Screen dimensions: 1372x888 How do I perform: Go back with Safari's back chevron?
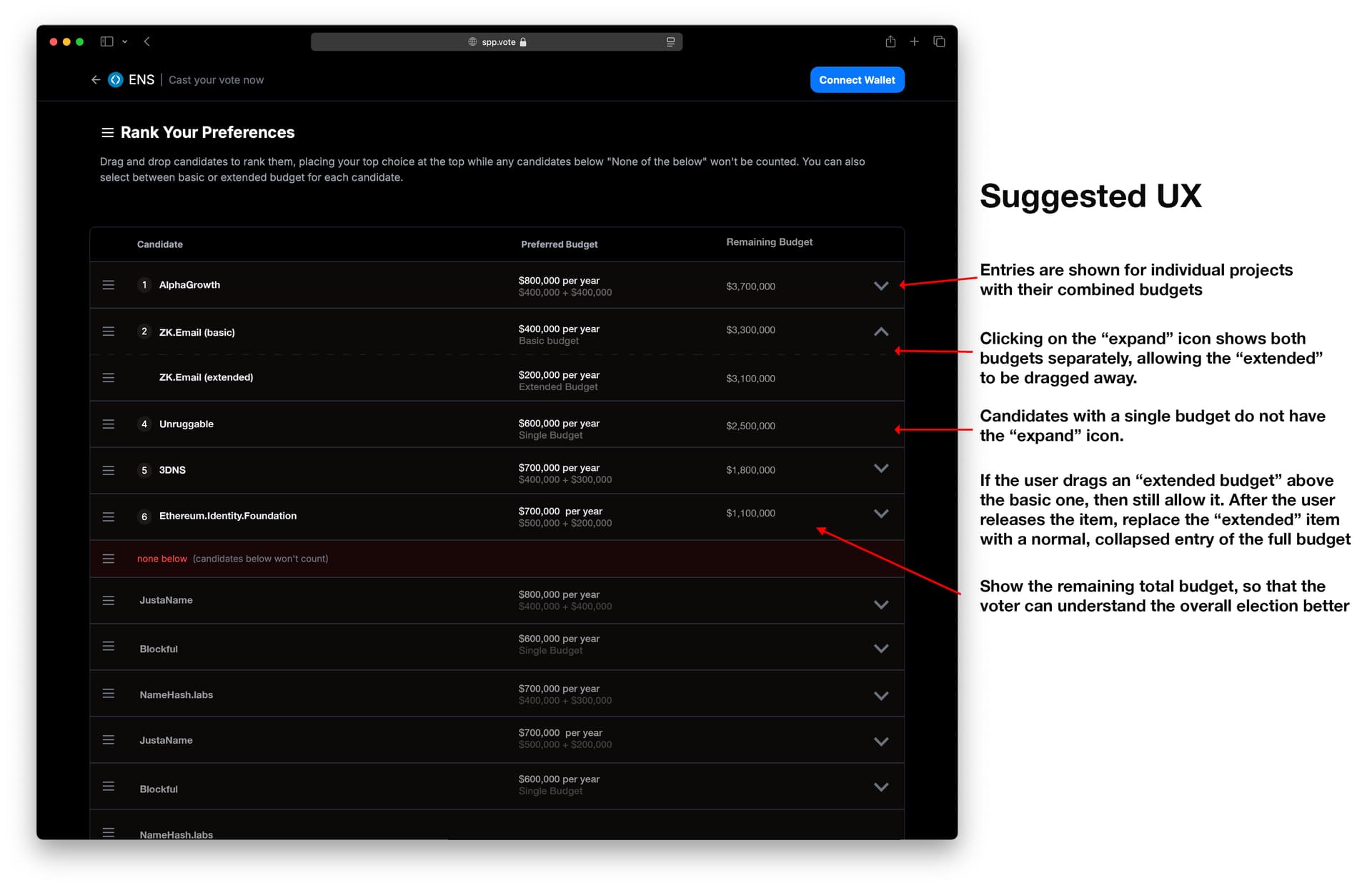(146, 41)
